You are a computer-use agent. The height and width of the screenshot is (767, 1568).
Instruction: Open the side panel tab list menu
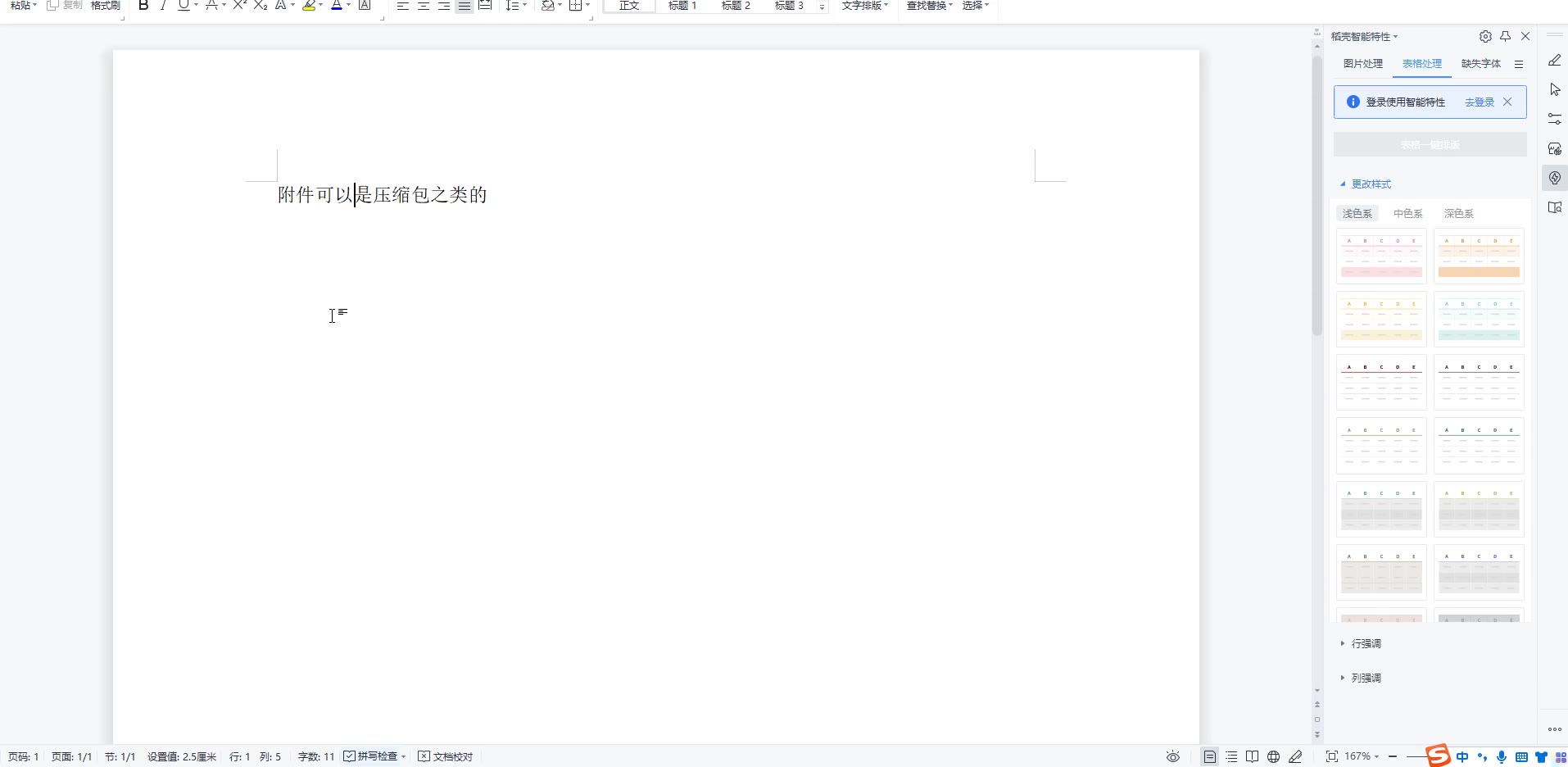[x=1519, y=64]
